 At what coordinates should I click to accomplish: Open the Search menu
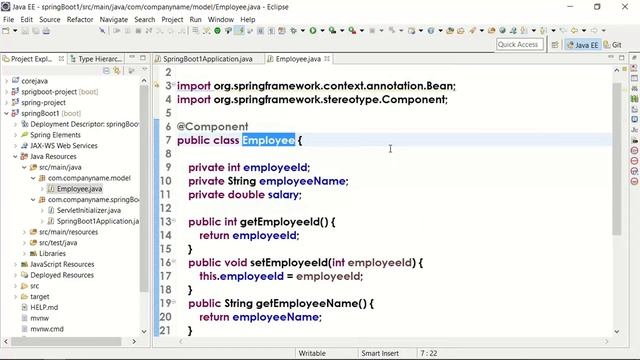coord(145,20)
